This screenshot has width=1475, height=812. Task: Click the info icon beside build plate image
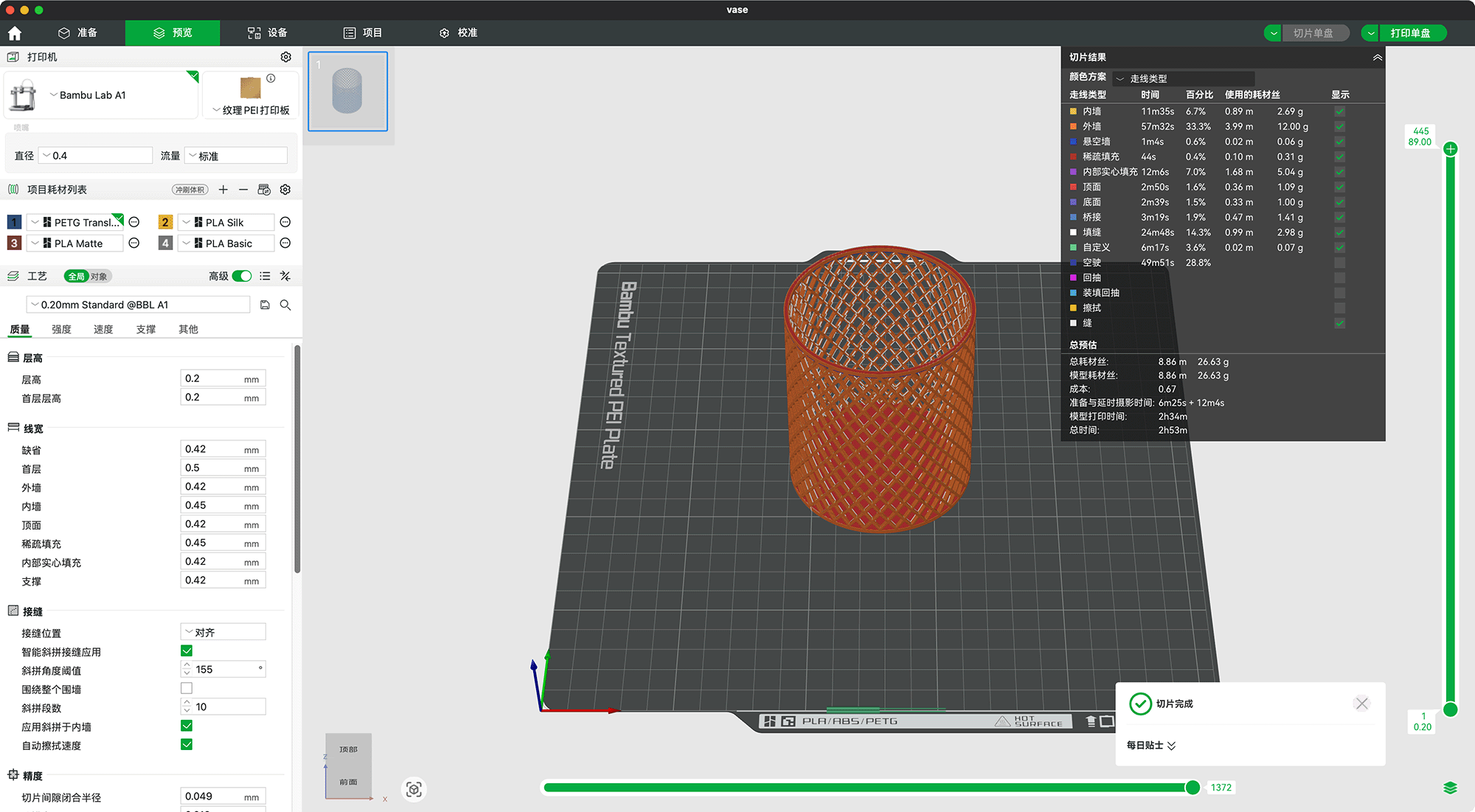pos(271,78)
